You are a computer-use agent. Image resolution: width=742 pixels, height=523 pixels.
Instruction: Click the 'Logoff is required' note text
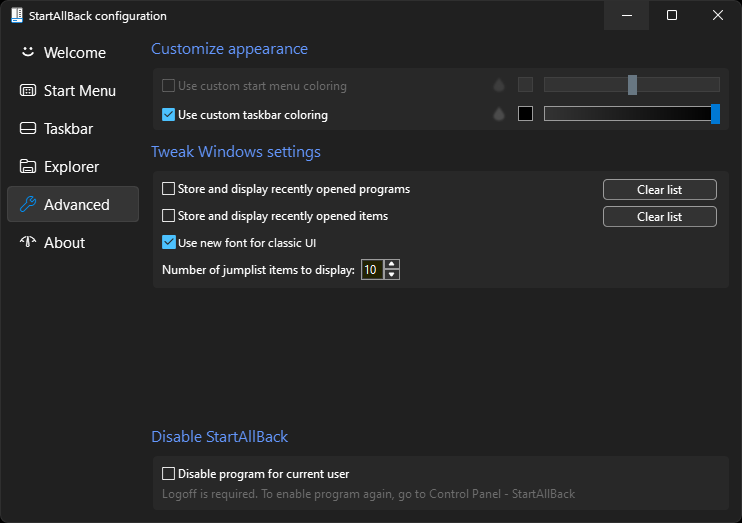(x=368, y=494)
